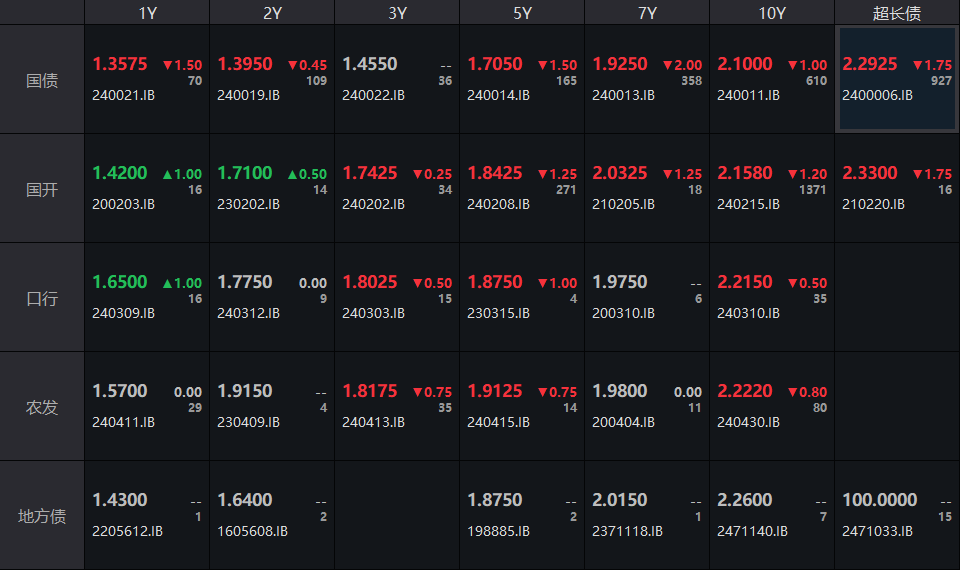Choose the 口行 row label
Image resolution: width=960 pixels, height=570 pixels.
(42, 298)
